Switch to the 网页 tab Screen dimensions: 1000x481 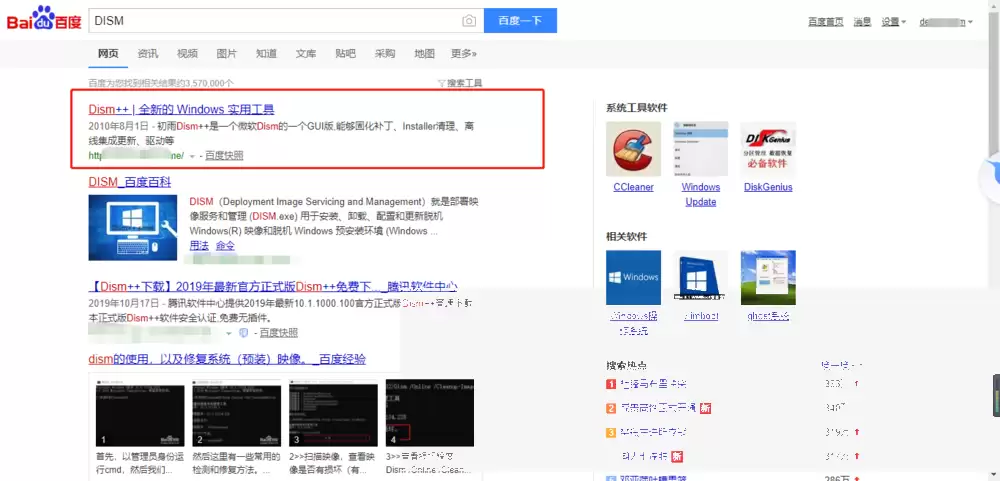(x=108, y=54)
